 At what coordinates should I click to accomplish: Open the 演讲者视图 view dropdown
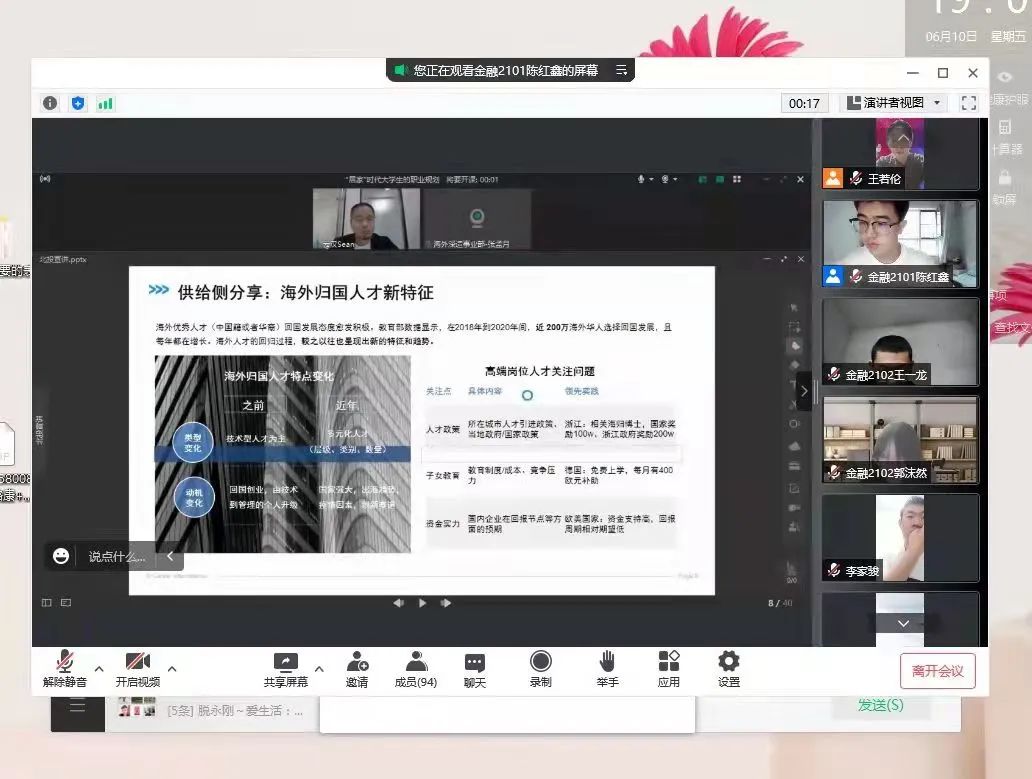click(x=893, y=103)
